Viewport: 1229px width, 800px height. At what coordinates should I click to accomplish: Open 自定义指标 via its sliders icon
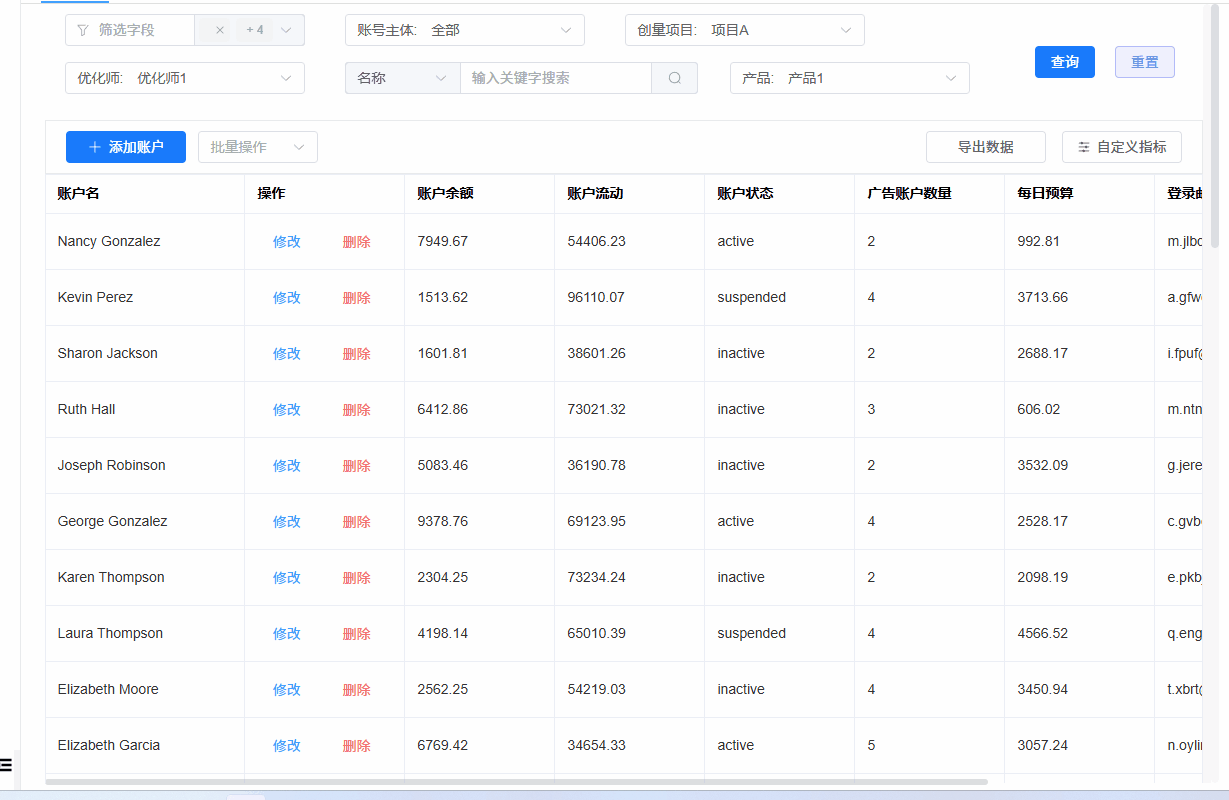(1083, 146)
